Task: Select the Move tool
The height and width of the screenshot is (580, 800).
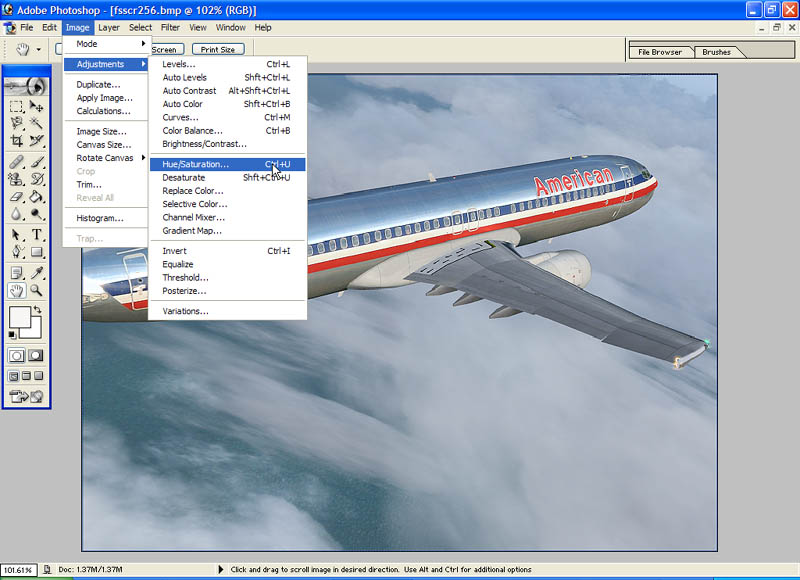Action: tap(37, 106)
